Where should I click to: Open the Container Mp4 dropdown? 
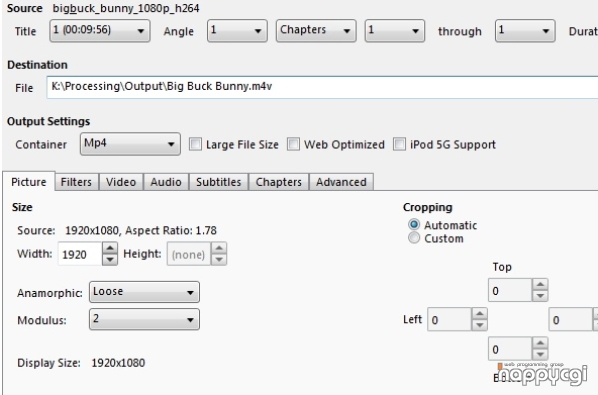pos(130,144)
